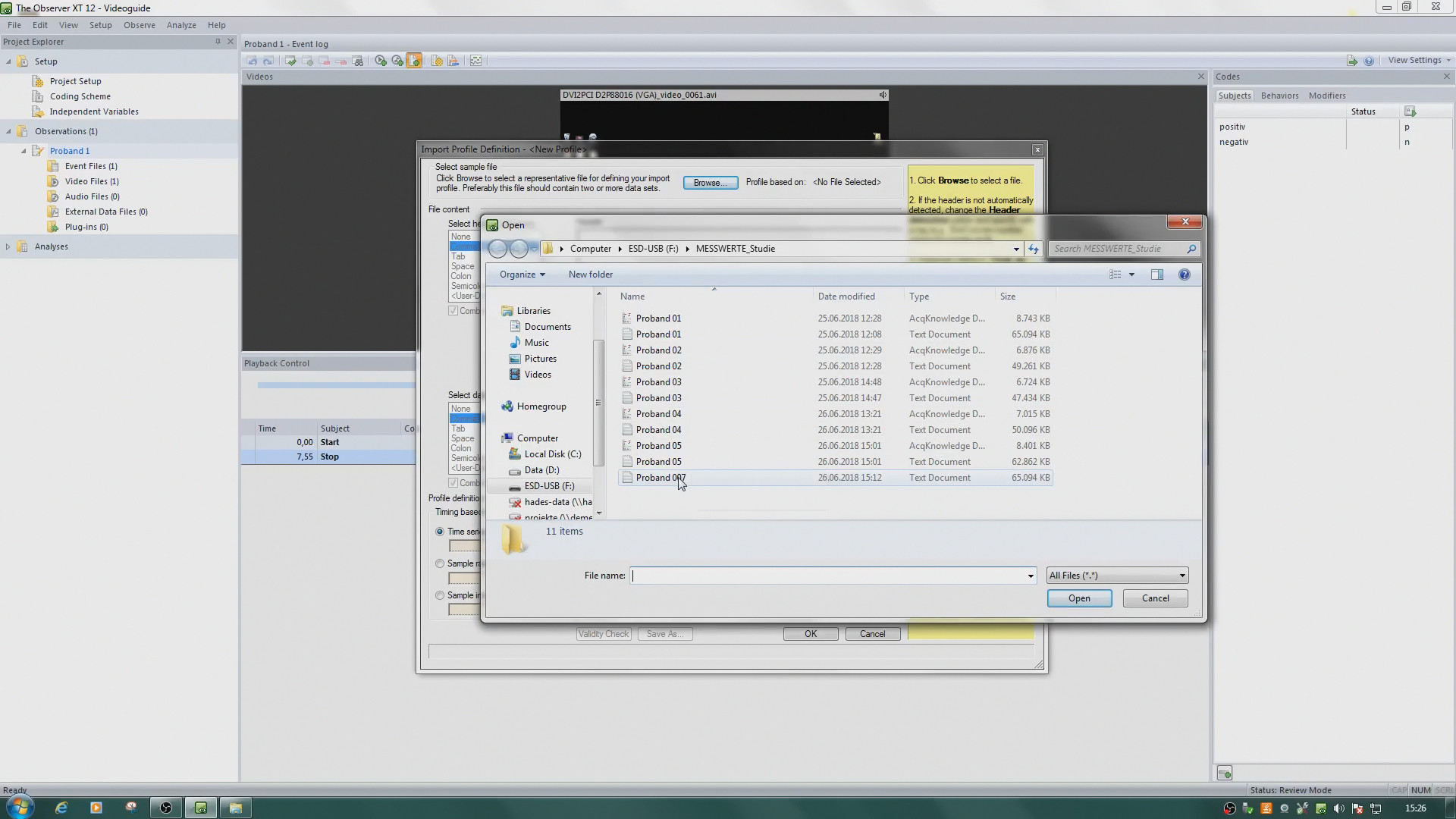This screenshot has width=1456, height=819.
Task: Click Cancel in the Import Profile Definition dialog
Action: [872, 634]
